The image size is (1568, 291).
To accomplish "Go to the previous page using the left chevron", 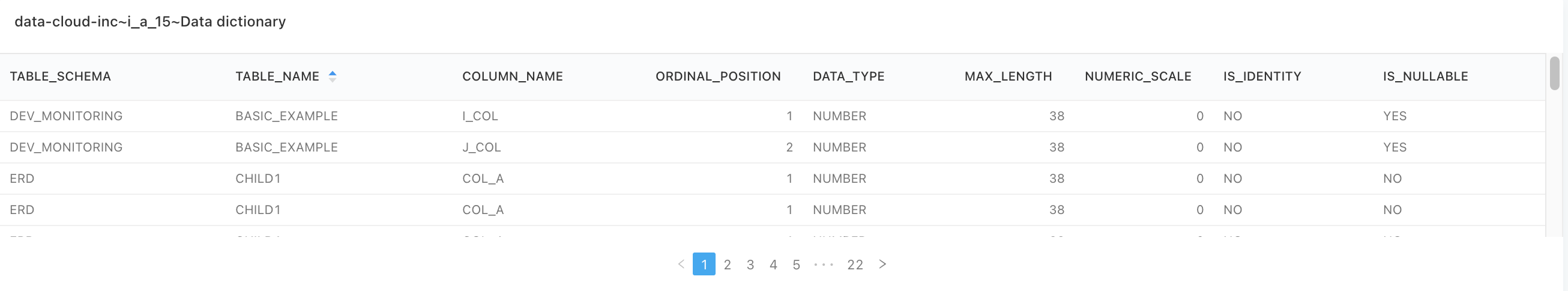I will click(681, 264).
